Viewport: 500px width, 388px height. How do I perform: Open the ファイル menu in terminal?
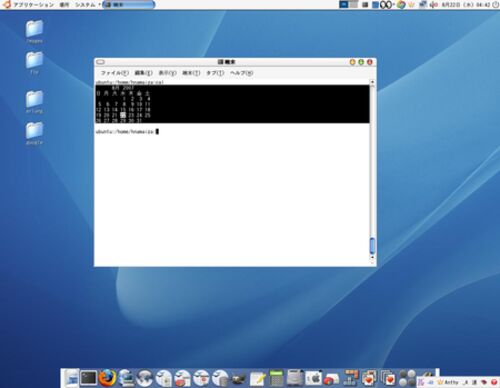click(114, 73)
